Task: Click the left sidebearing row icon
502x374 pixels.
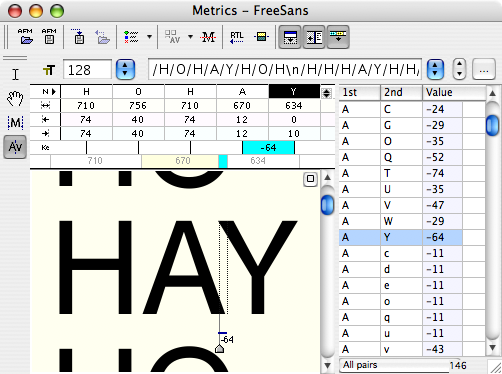Action: (x=45, y=120)
